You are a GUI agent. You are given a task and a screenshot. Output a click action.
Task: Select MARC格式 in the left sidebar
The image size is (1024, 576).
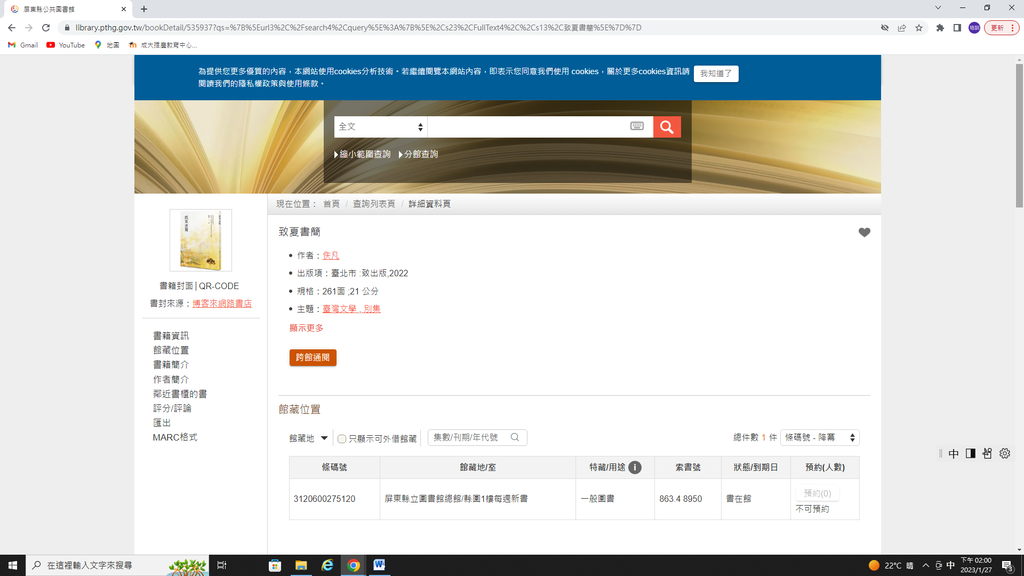[x=174, y=438]
